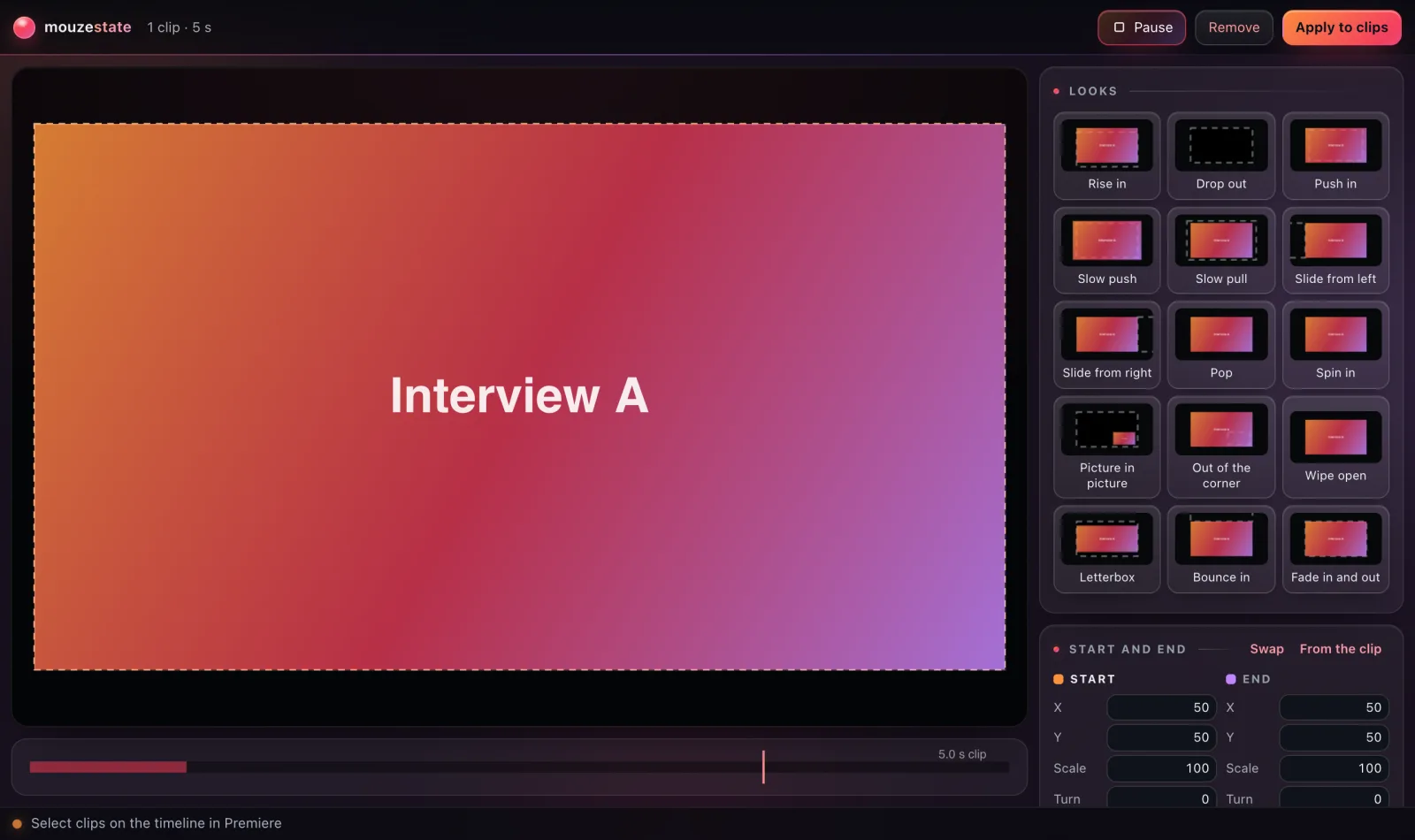Choose the Slide from right look
Image resolution: width=1415 pixels, height=840 pixels.
1106,345
